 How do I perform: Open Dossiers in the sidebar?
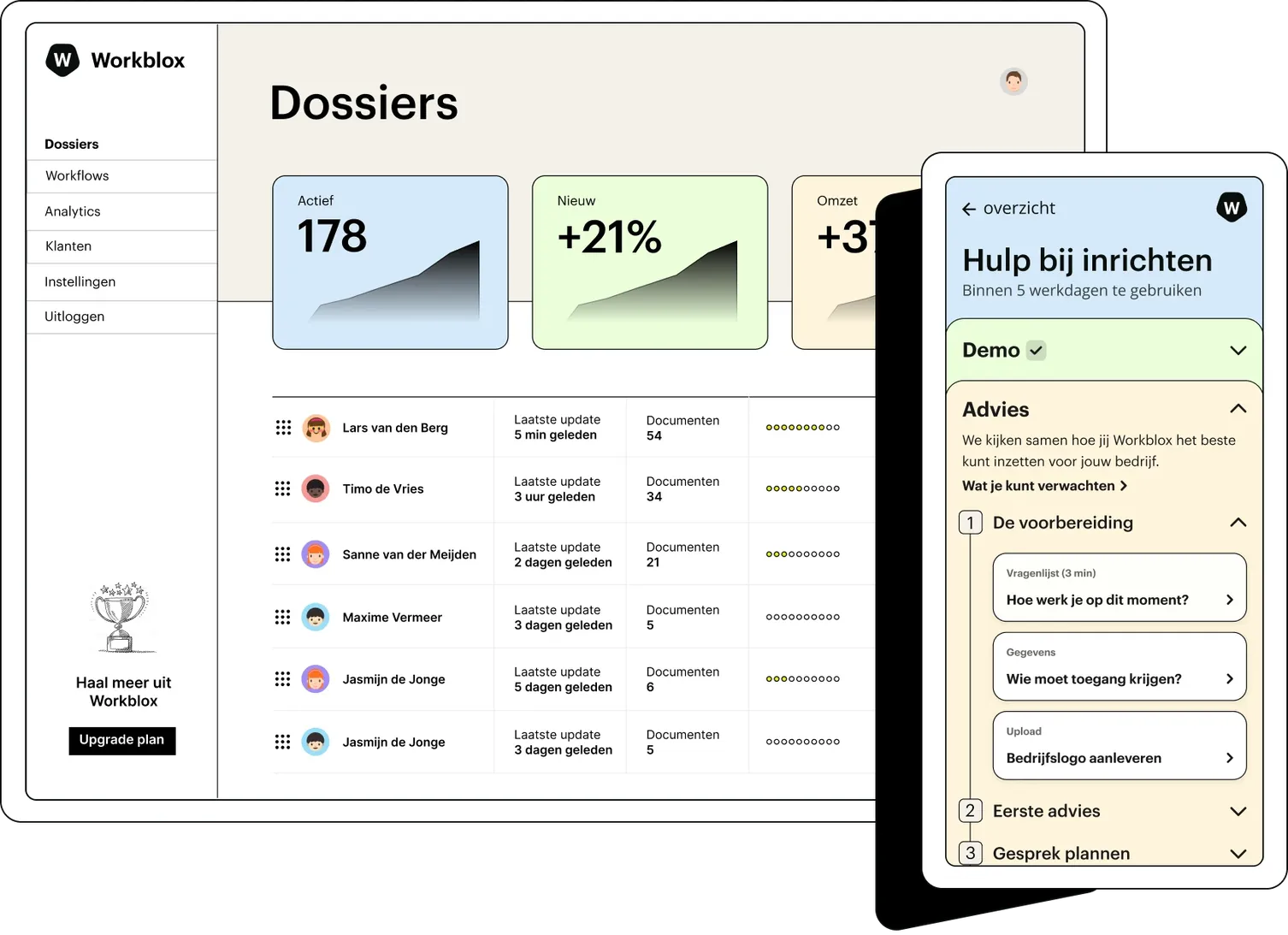72,144
